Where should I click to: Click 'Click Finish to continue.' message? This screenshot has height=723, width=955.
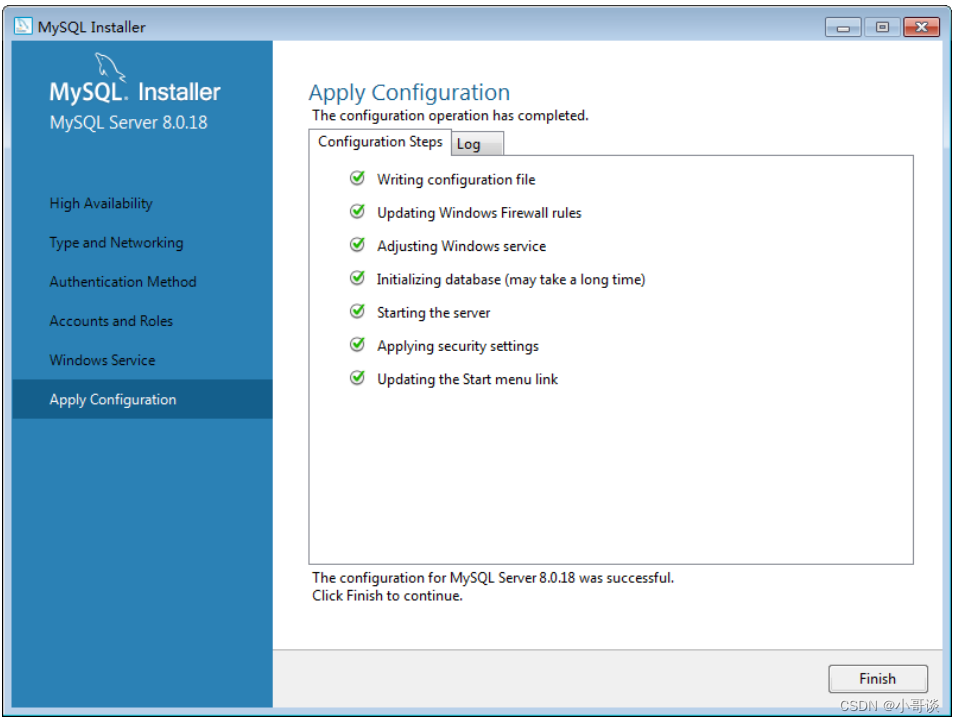(x=387, y=596)
